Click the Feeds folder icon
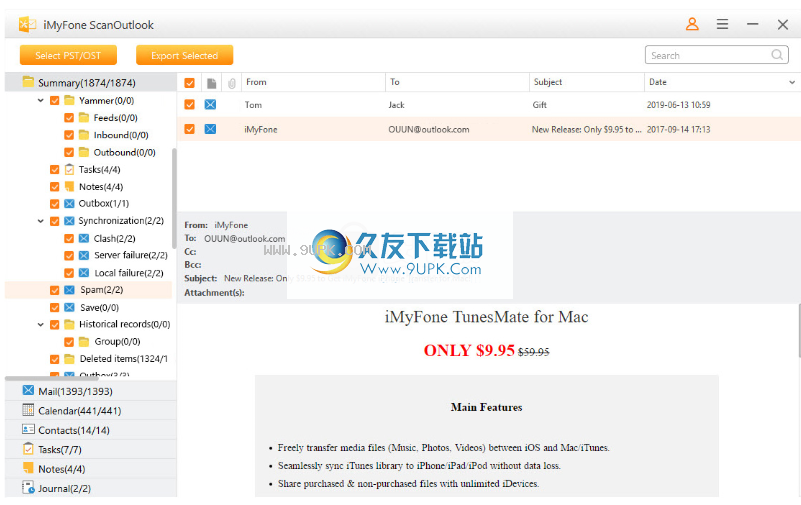 pyautogui.click(x=84, y=117)
